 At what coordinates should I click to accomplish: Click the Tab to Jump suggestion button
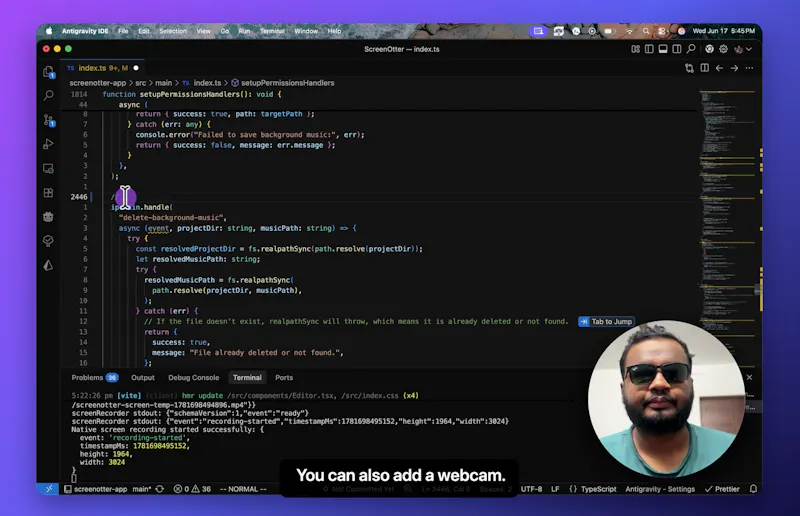pyautogui.click(x=606, y=322)
